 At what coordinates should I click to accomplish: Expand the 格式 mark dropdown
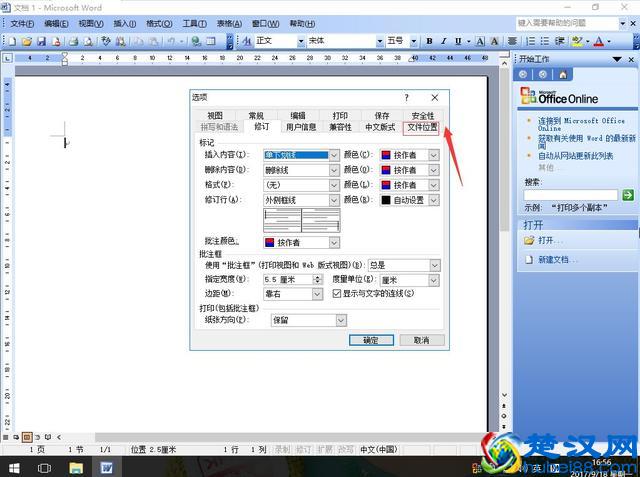click(x=334, y=185)
